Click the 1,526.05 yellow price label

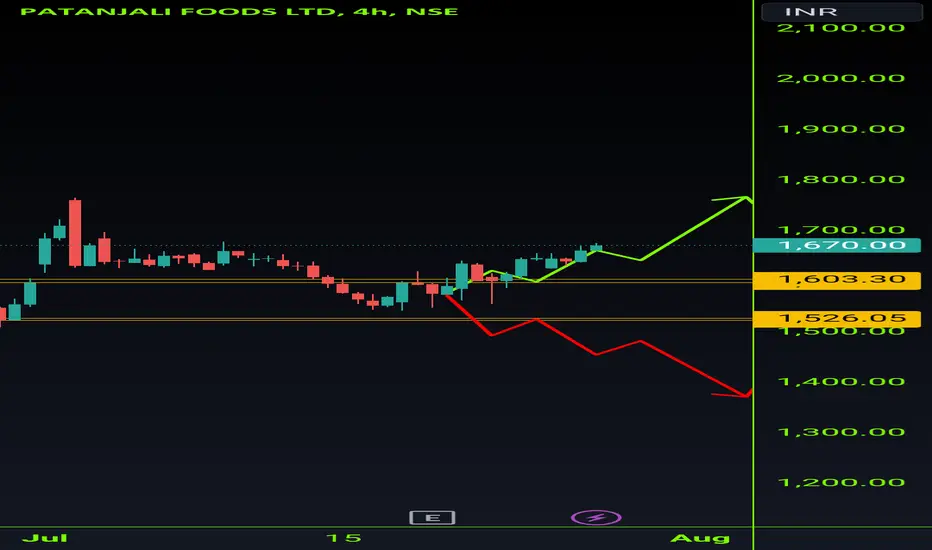point(837,318)
